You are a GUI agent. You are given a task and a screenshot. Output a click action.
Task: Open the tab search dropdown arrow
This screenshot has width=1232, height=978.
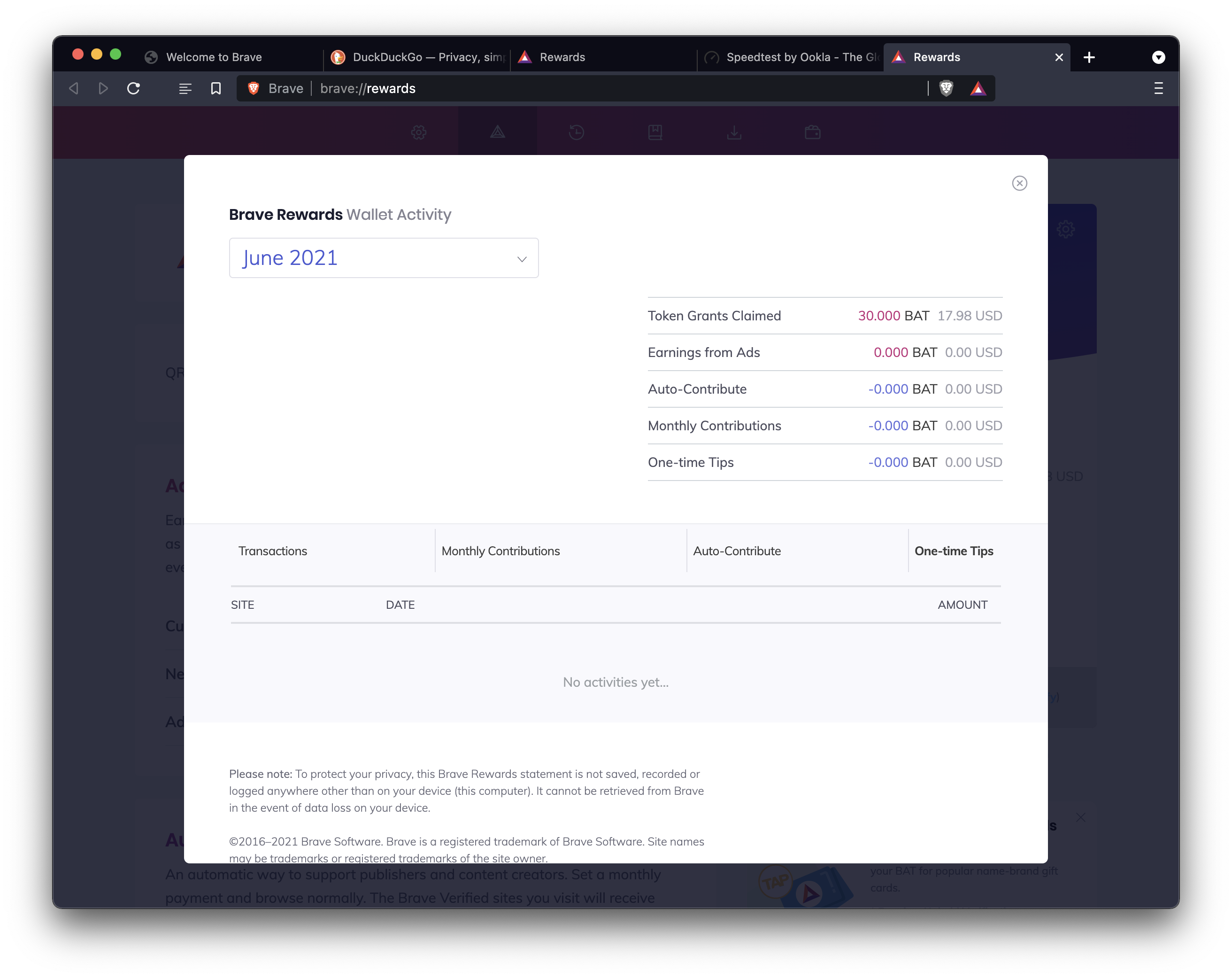(1158, 57)
